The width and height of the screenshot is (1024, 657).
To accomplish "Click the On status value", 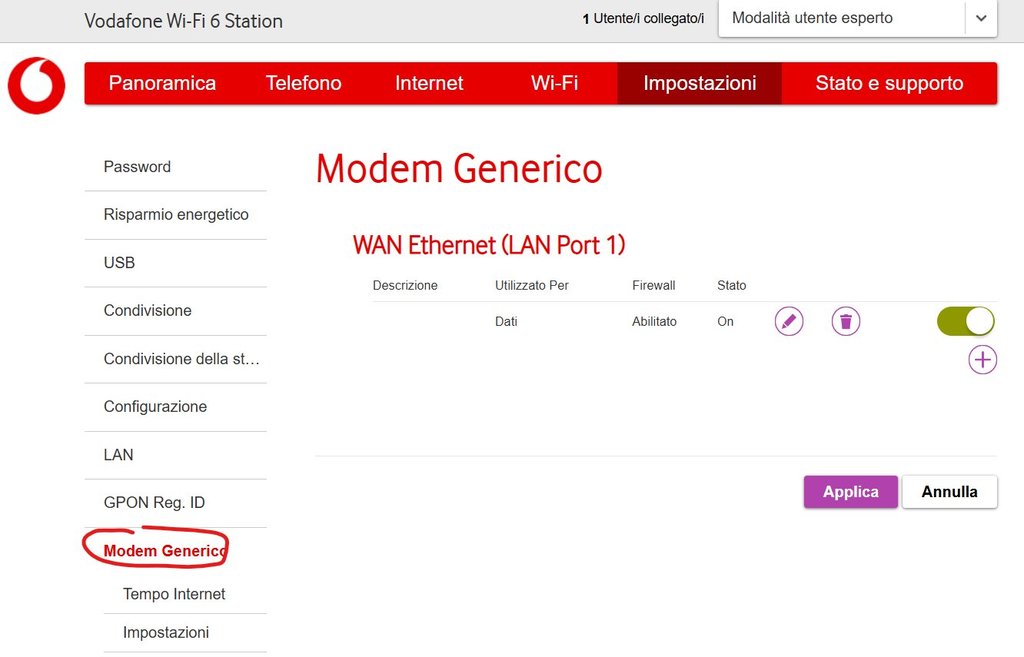I will click(726, 321).
